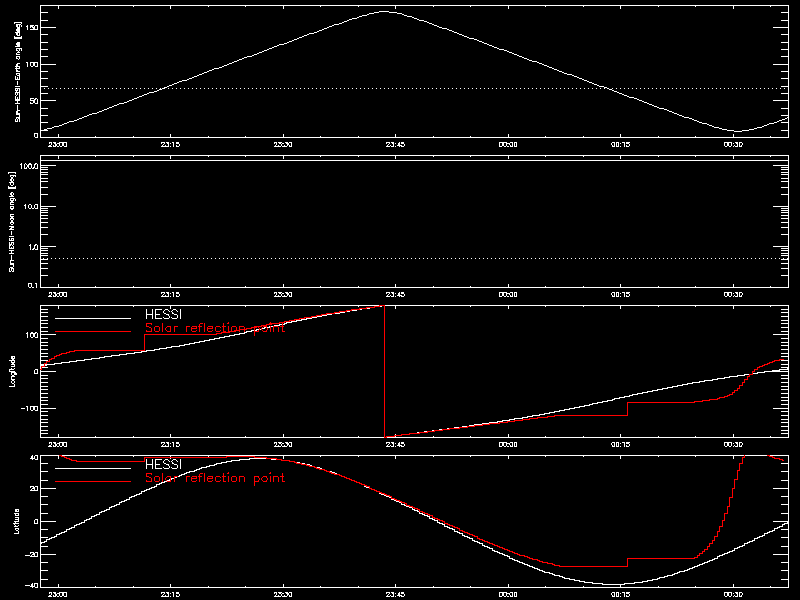Click the red legend line in Latitude plot
Viewport: 800px width, 600px height.
click(x=93, y=482)
